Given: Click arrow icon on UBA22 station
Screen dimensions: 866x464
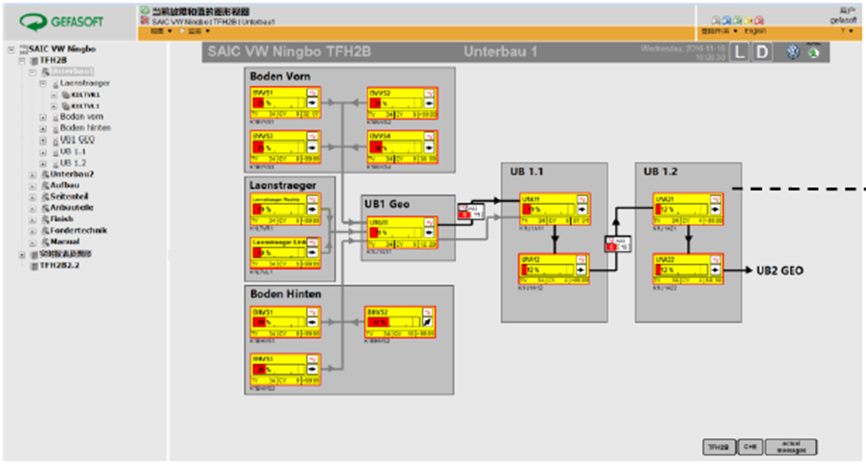Looking at the screenshot, I should pos(716,270).
